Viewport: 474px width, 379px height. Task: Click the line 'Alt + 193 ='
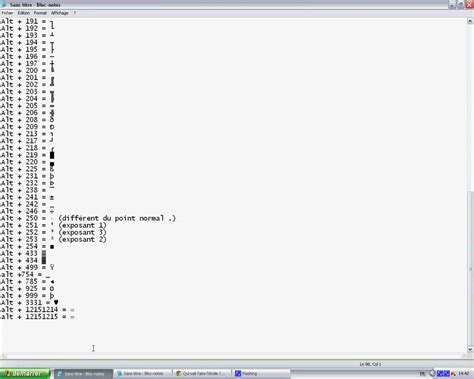(27, 36)
